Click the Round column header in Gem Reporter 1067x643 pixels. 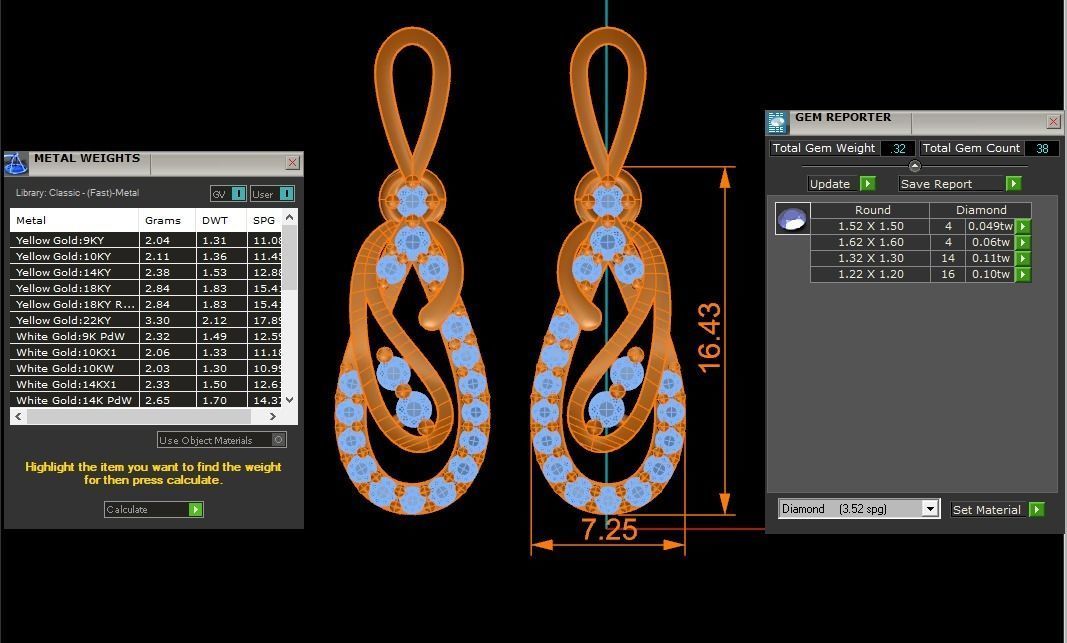[872, 210]
